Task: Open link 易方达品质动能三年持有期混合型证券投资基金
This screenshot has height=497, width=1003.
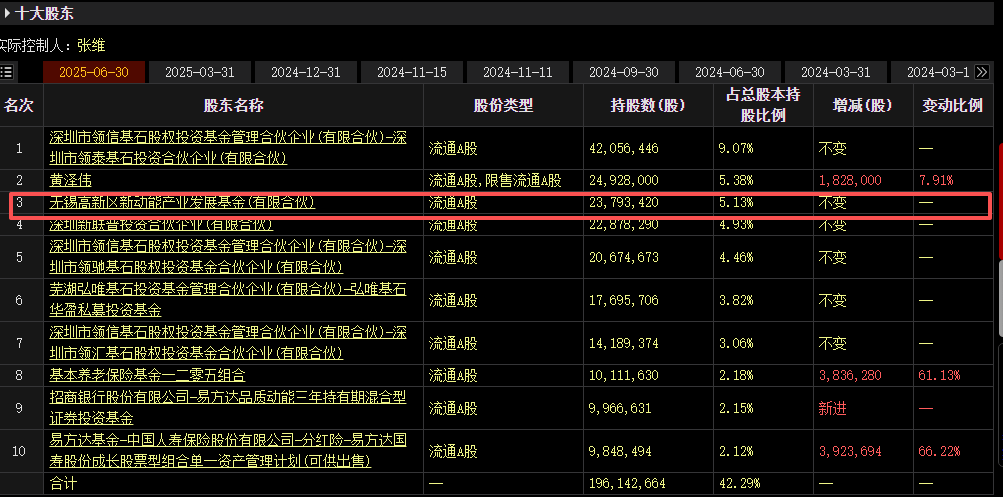Action: coord(228,408)
